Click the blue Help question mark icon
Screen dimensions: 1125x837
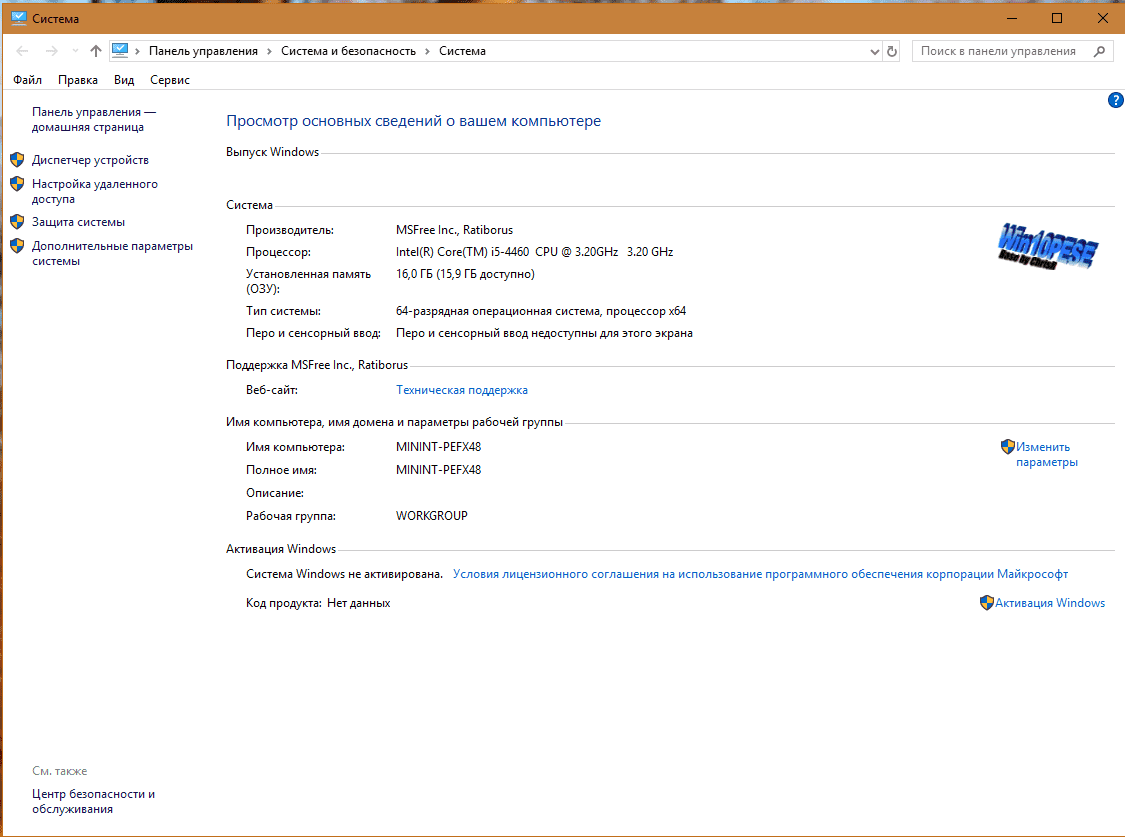1116,100
